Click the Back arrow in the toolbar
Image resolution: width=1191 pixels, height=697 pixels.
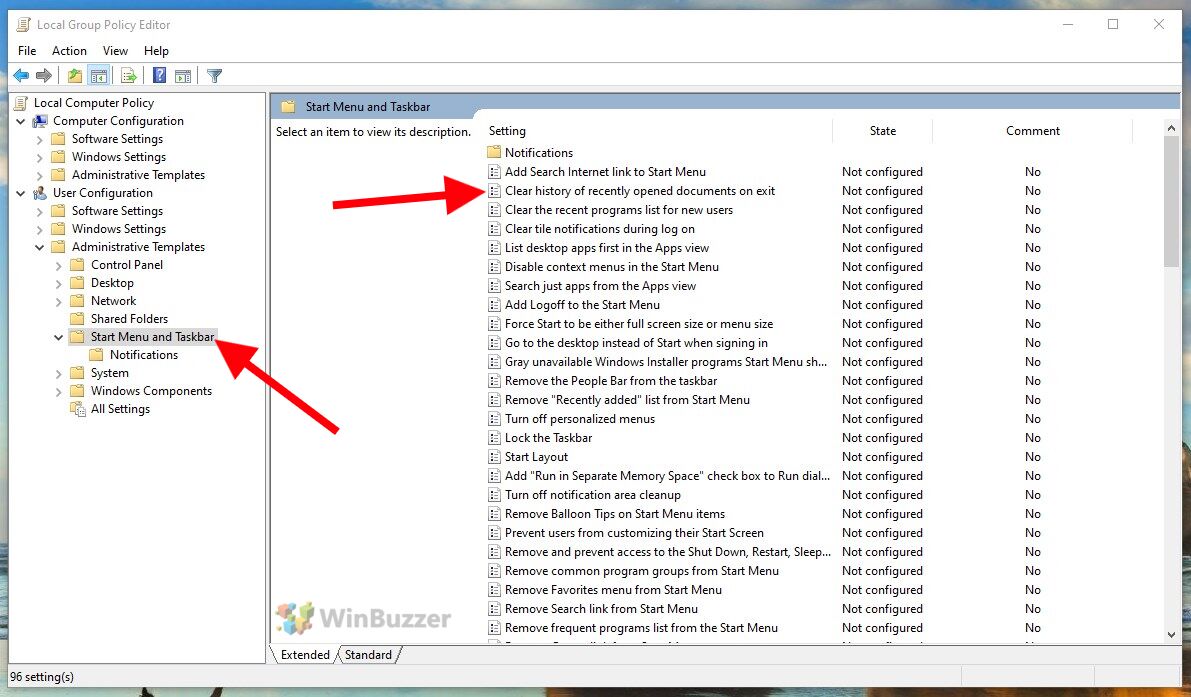(x=21, y=76)
